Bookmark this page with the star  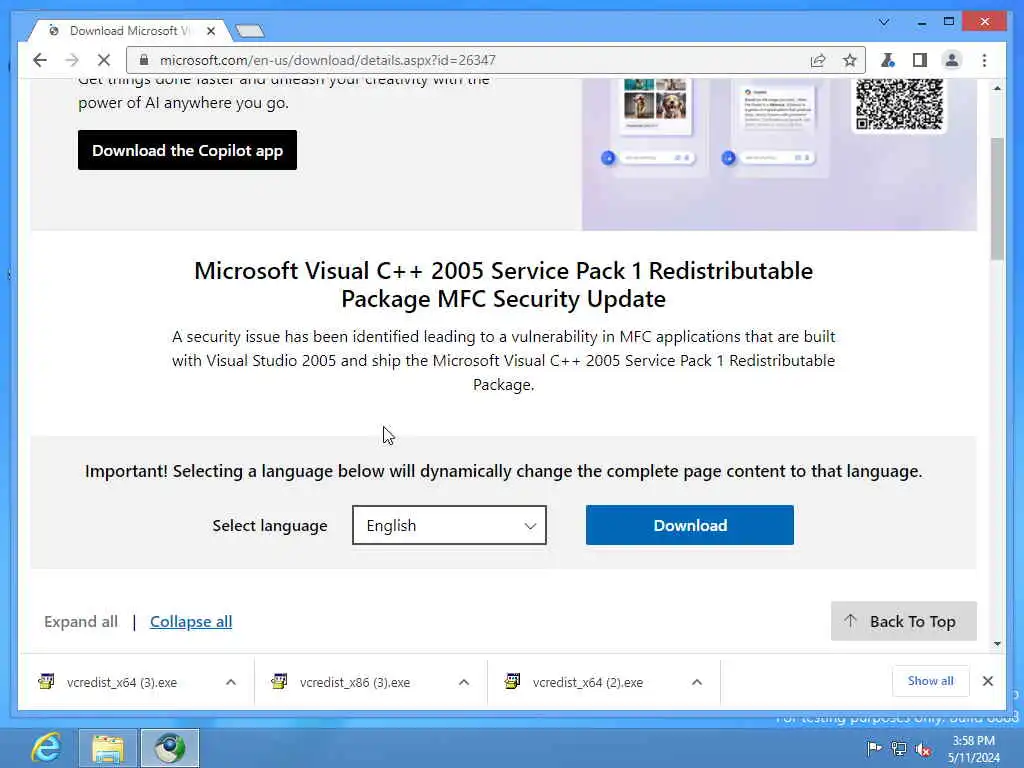tap(849, 61)
